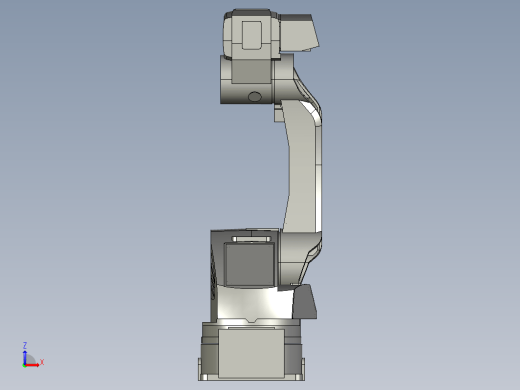Select the robot's upper wrist housing
Image resolution: width=520 pixels, height=390 pixels.
(x=252, y=33)
